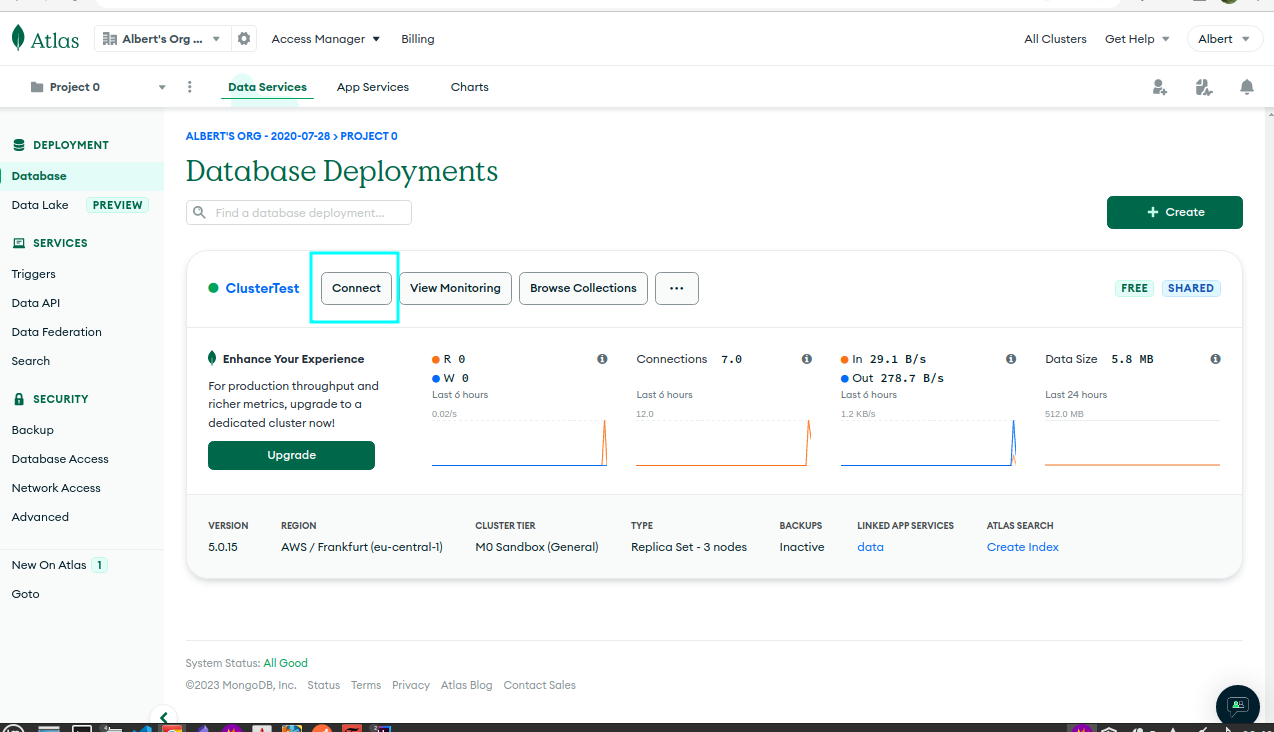Screen dimensions: 1274x732
Task: Click the SHARED badge on the cluster
Action: coord(1191,288)
